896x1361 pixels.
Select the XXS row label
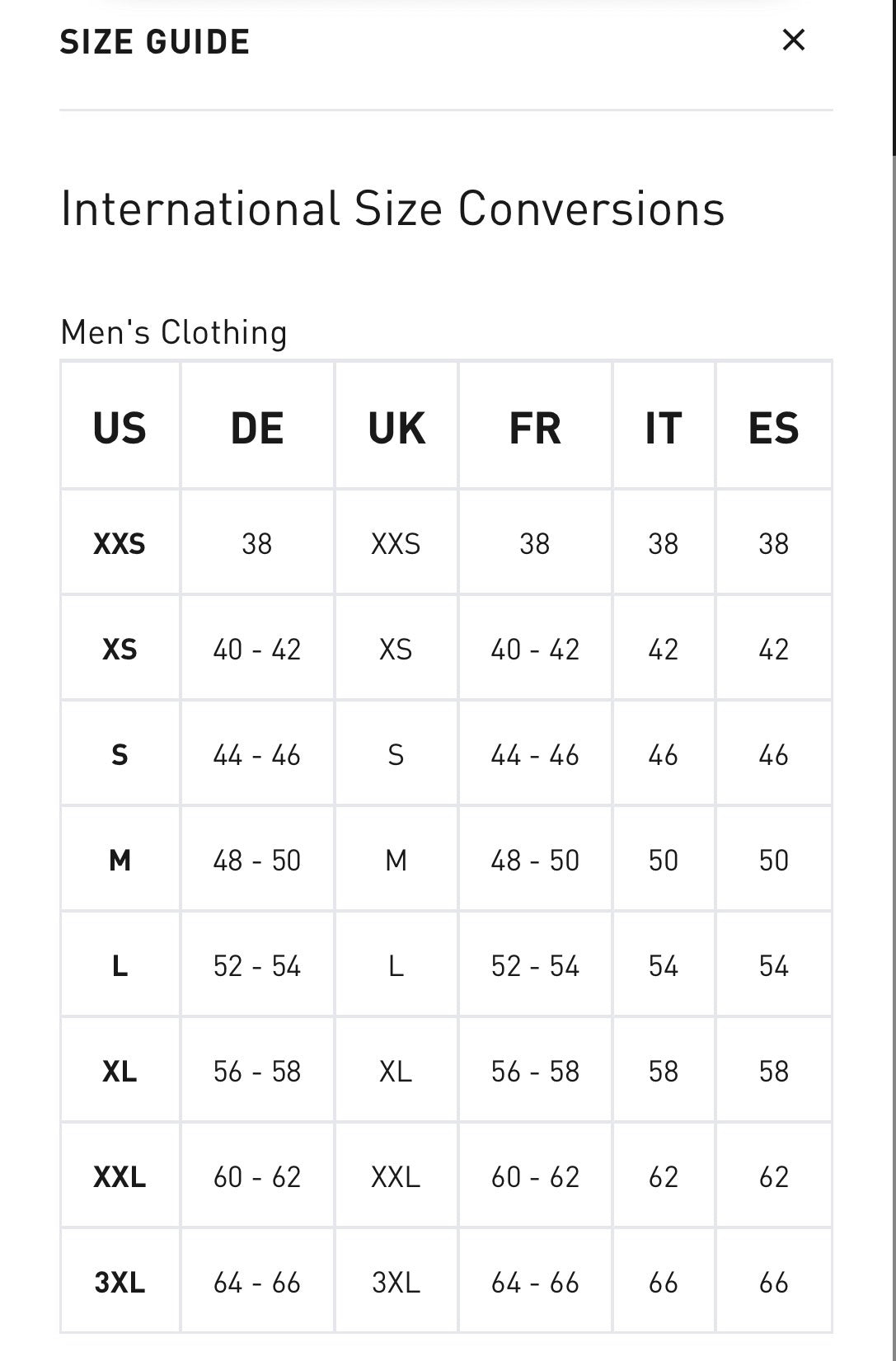pos(120,544)
